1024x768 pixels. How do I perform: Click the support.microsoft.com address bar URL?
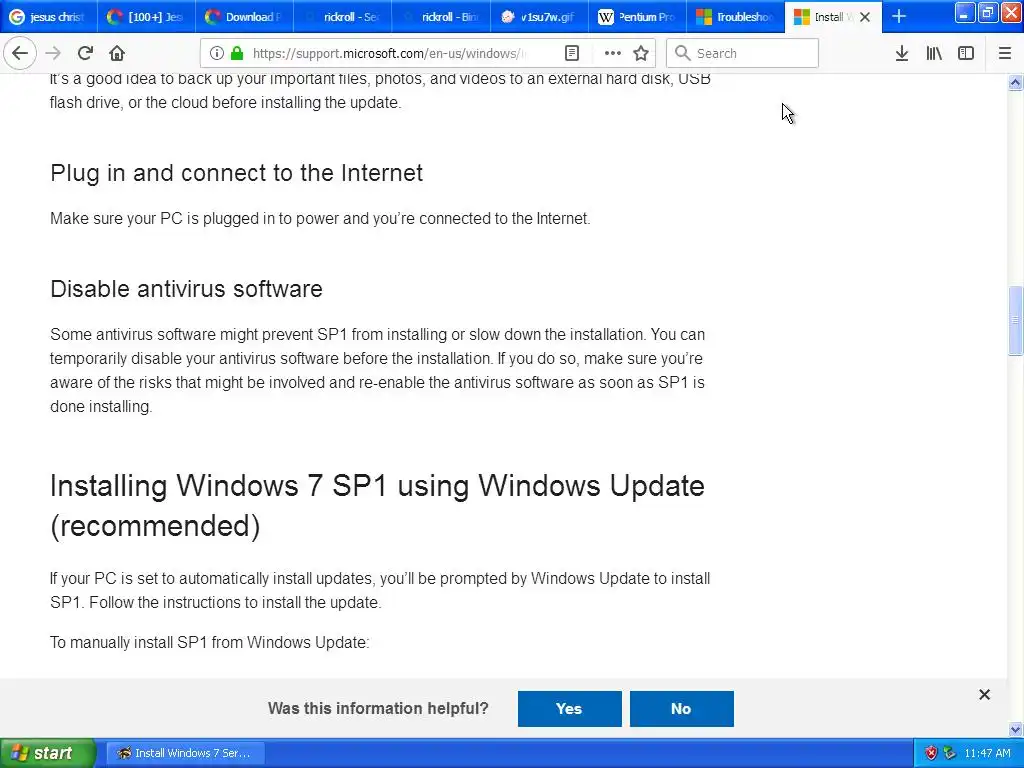(x=389, y=54)
